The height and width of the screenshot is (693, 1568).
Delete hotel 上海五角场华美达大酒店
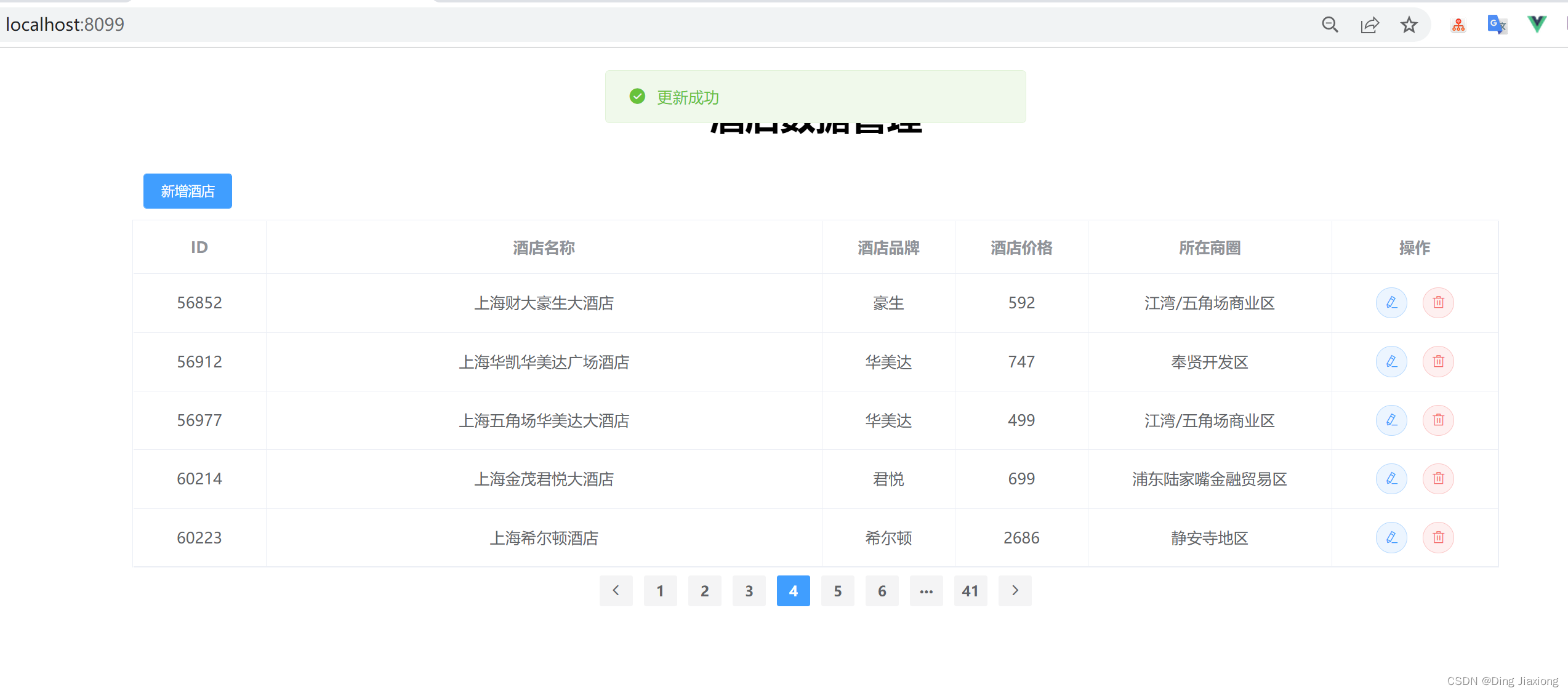[x=1438, y=420]
